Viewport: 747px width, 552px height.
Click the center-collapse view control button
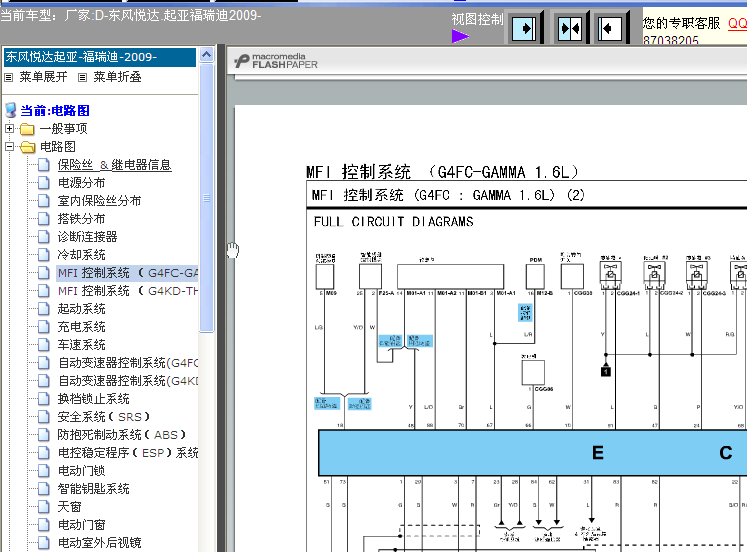[570, 29]
